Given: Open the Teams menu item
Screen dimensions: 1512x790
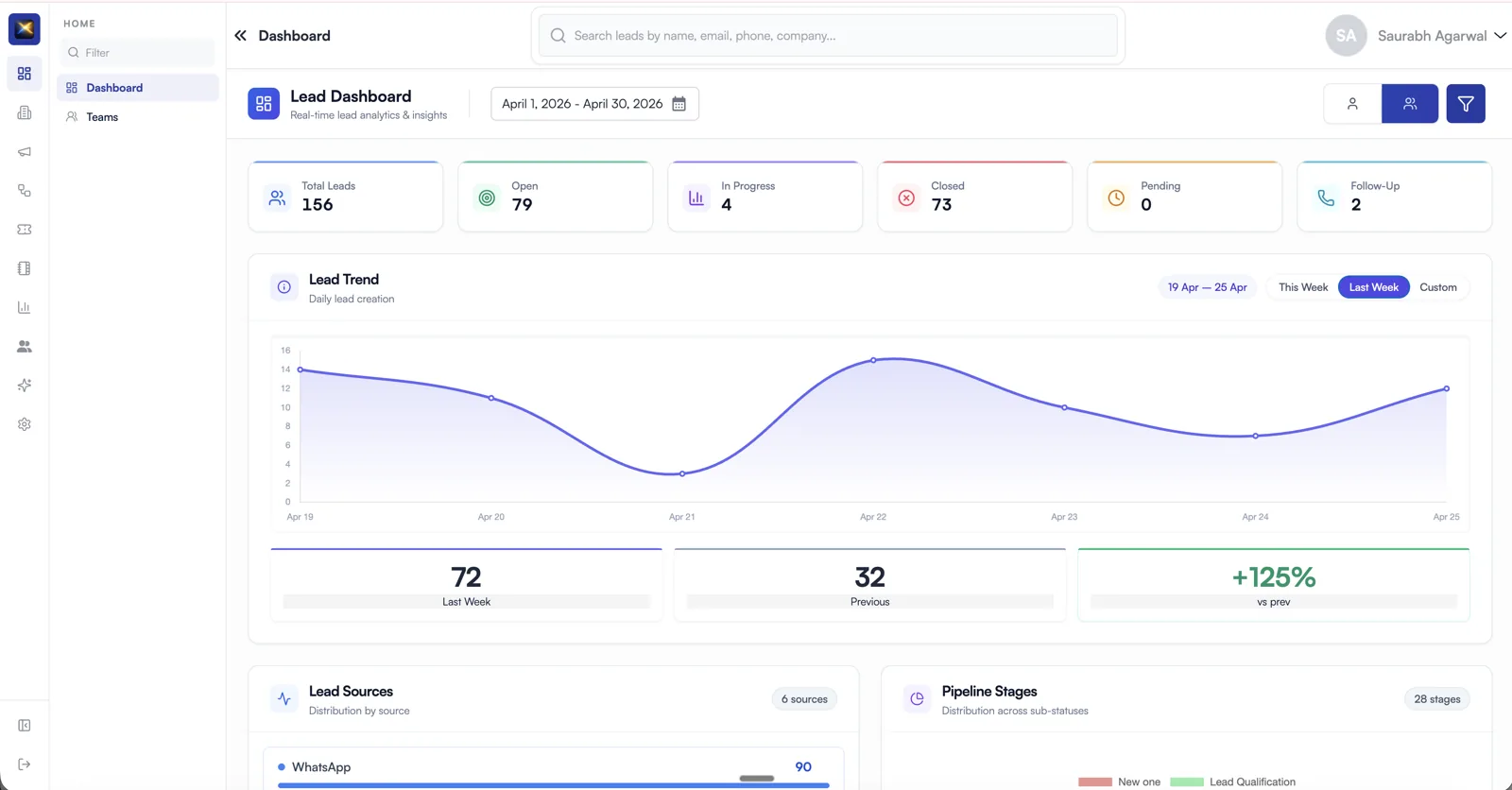Looking at the screenshot, I should tap(138, 117).
